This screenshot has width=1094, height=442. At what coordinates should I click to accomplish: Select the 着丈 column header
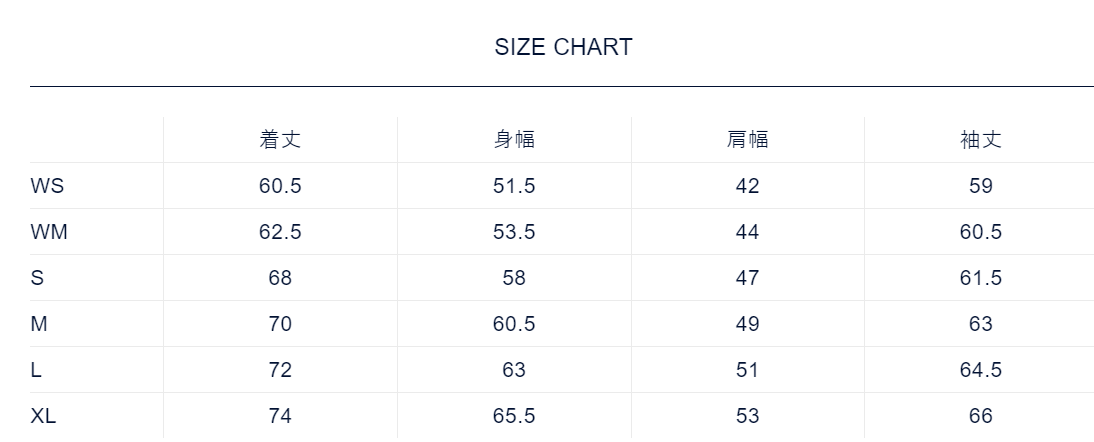coord(280,140)
